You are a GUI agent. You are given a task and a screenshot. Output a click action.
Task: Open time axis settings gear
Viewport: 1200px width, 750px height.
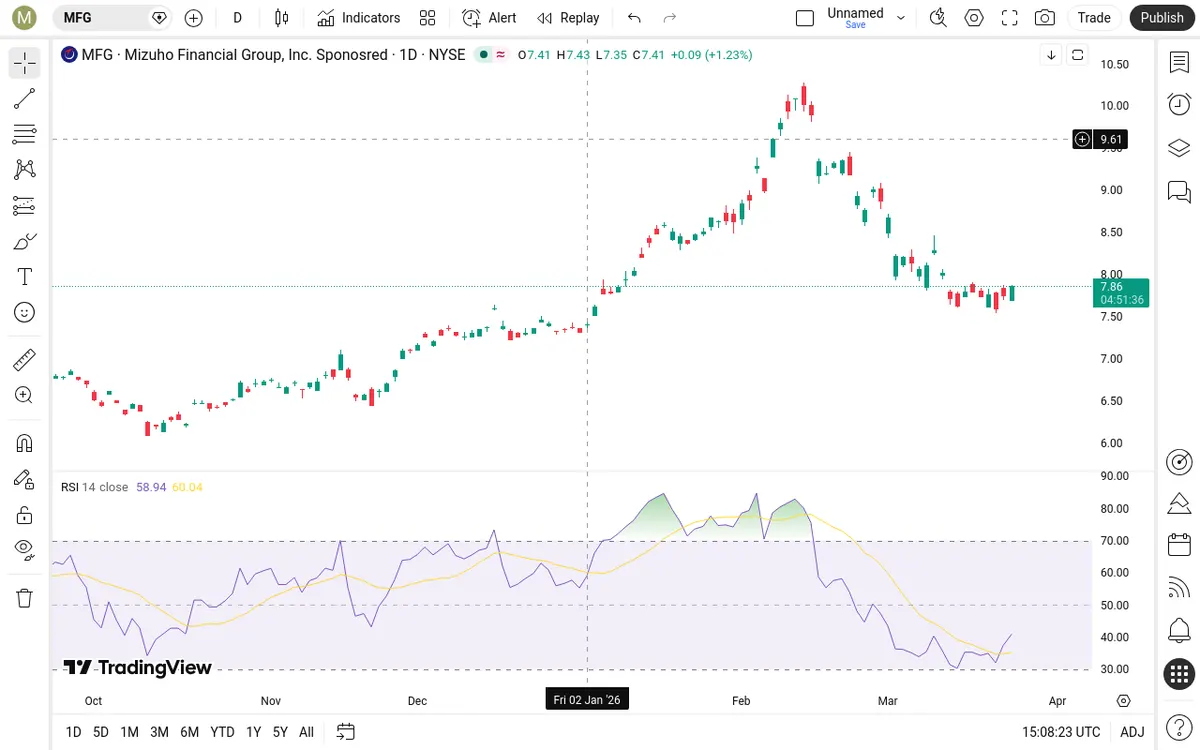click(x=1124, y=700)
